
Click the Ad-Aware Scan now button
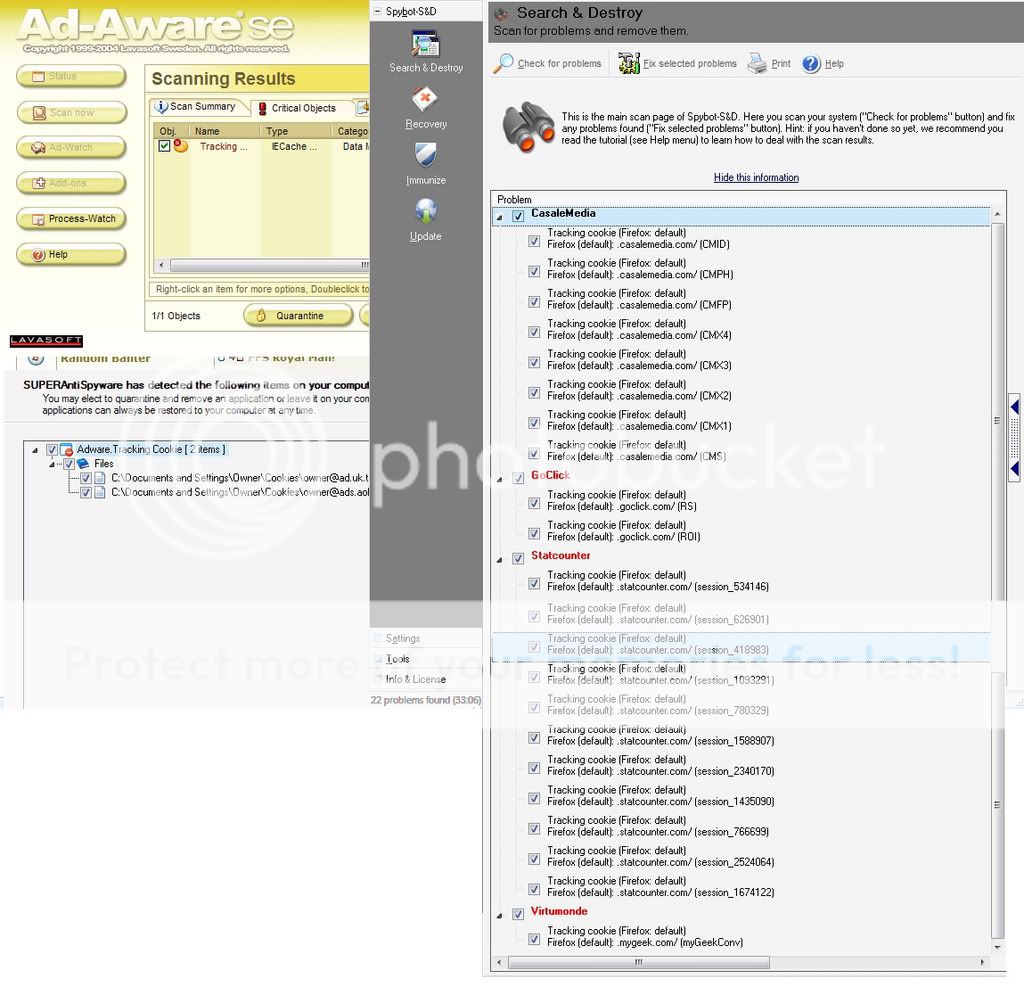pyautogui.click(x=71, y=112)
